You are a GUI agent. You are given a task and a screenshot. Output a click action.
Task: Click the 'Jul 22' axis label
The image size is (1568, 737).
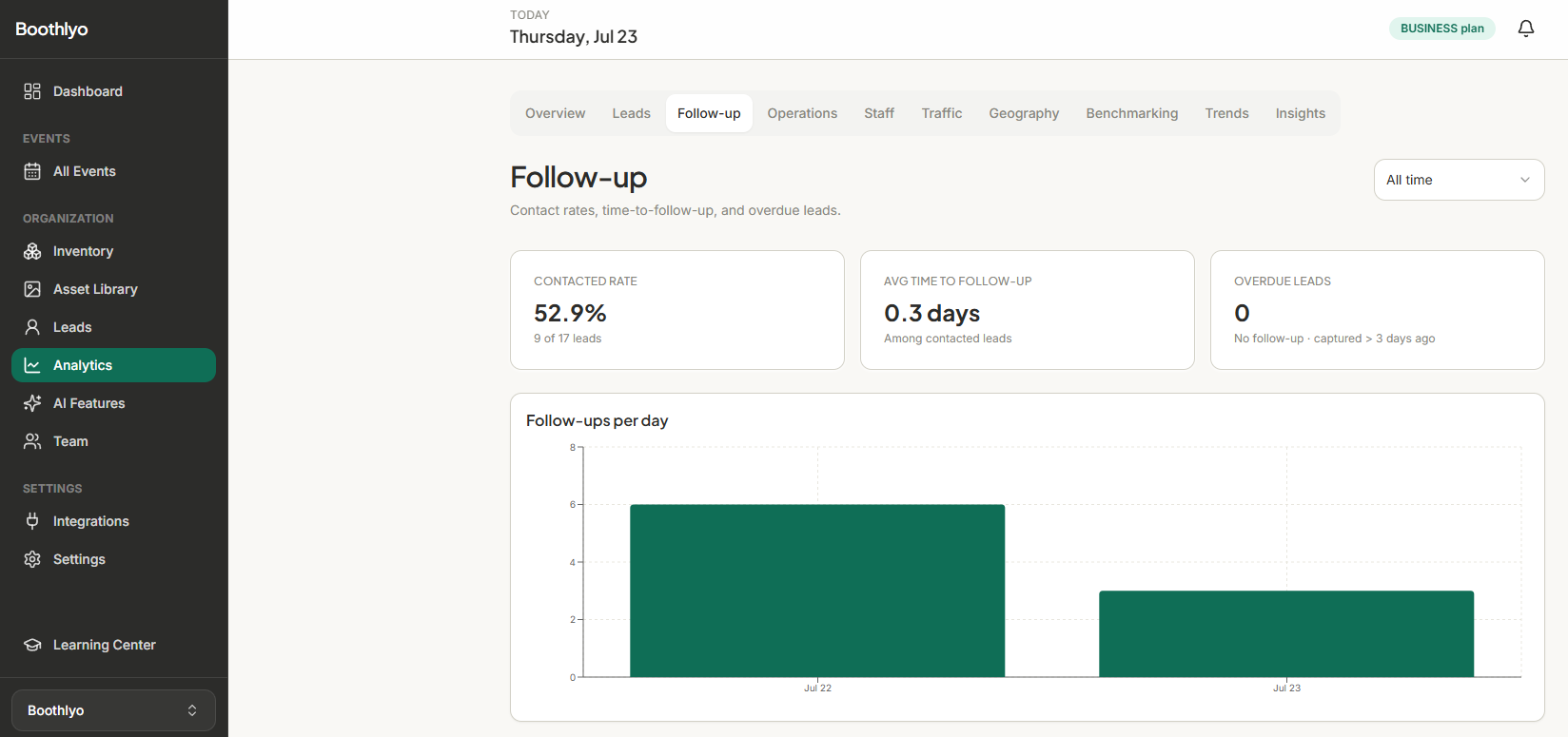point(817,688)
